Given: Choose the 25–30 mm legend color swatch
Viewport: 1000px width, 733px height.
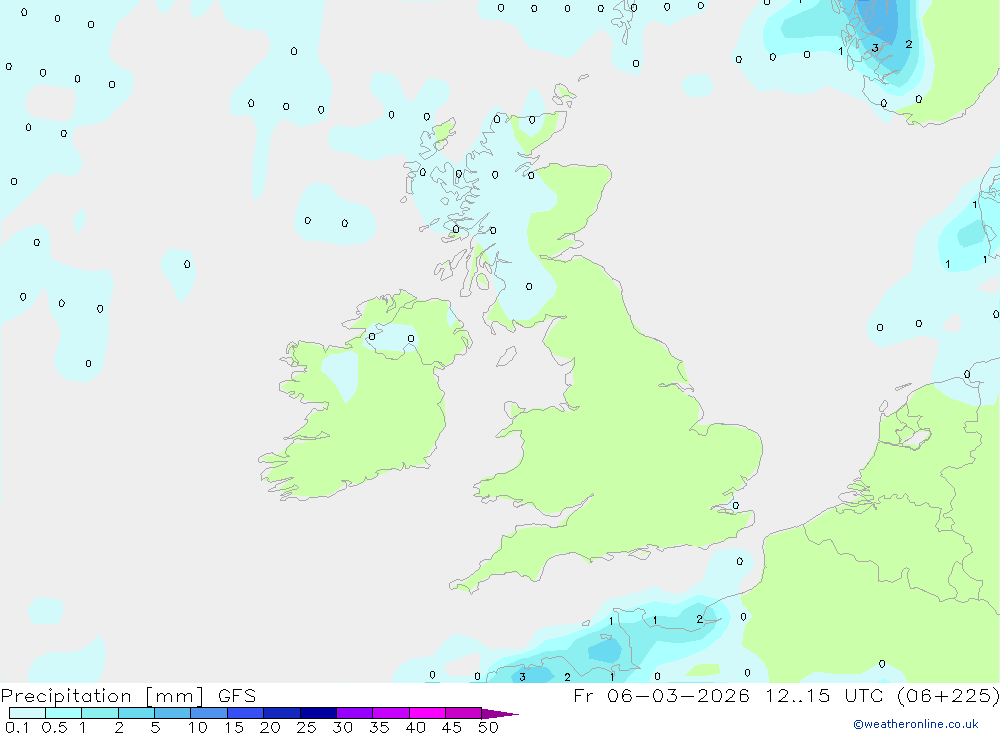Looking at the screenshot, I should coord(318,713).
